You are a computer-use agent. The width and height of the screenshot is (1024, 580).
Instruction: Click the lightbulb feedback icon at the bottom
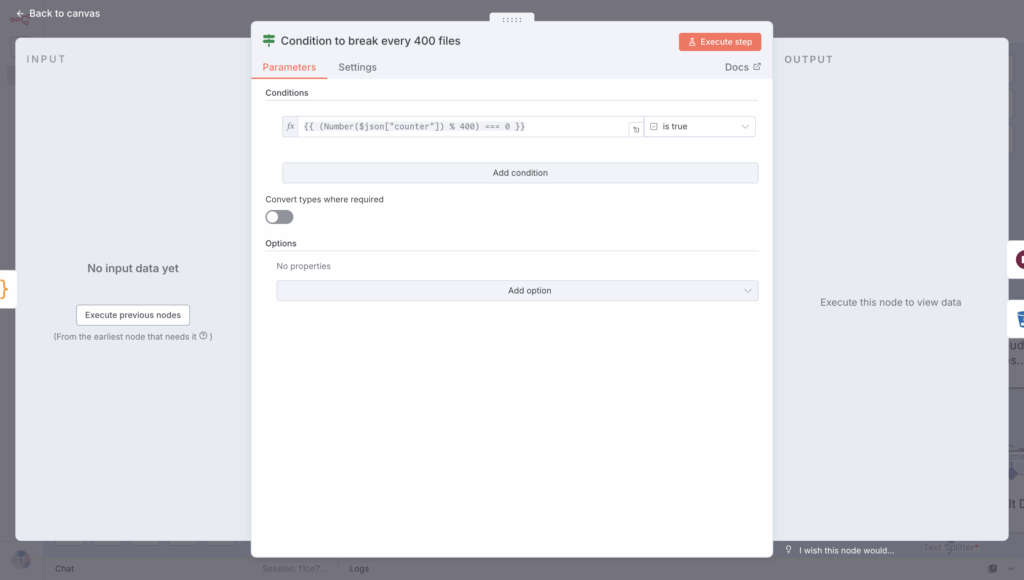click(788, 549)
